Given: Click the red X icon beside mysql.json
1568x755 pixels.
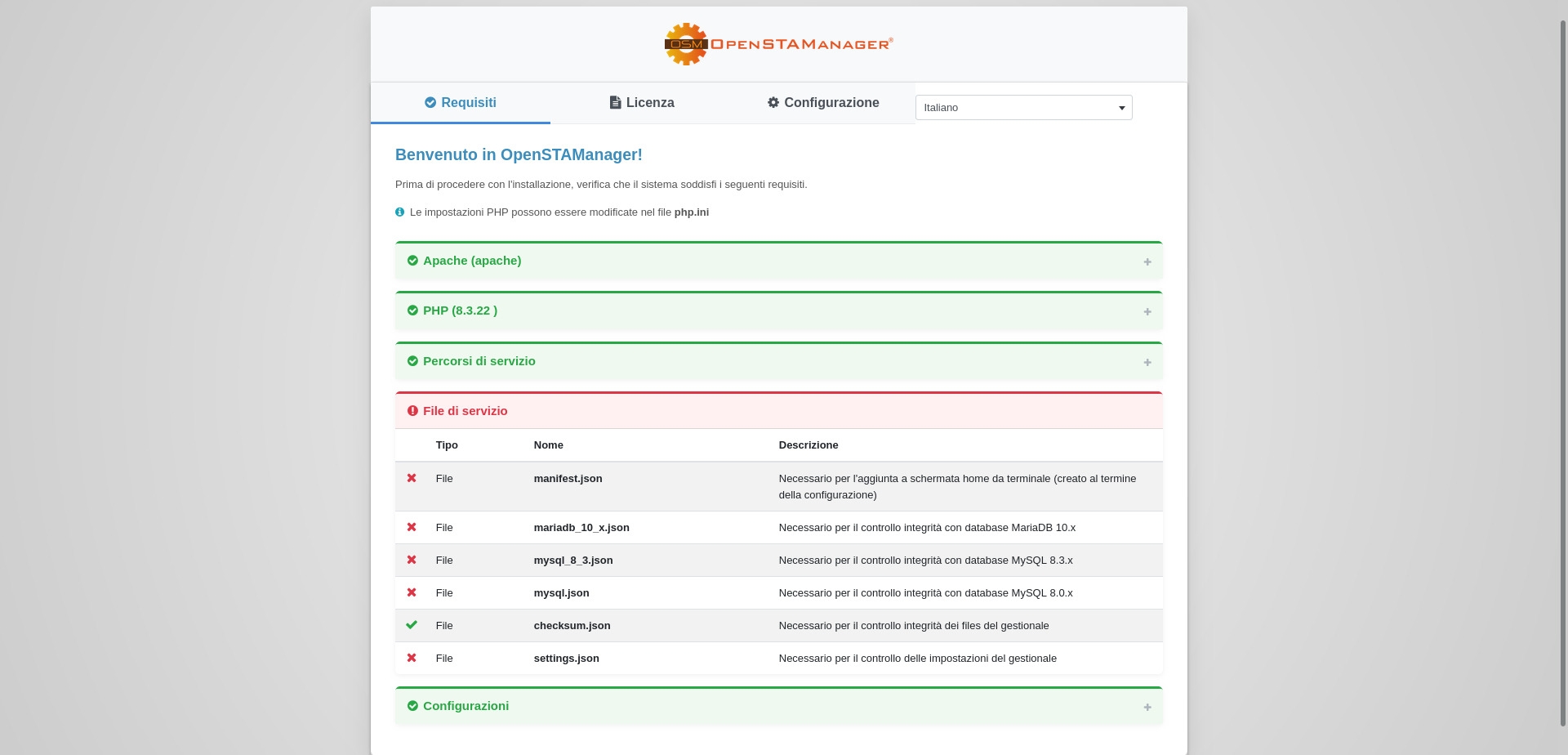Looking at the screenshot, I should point(412,592).
